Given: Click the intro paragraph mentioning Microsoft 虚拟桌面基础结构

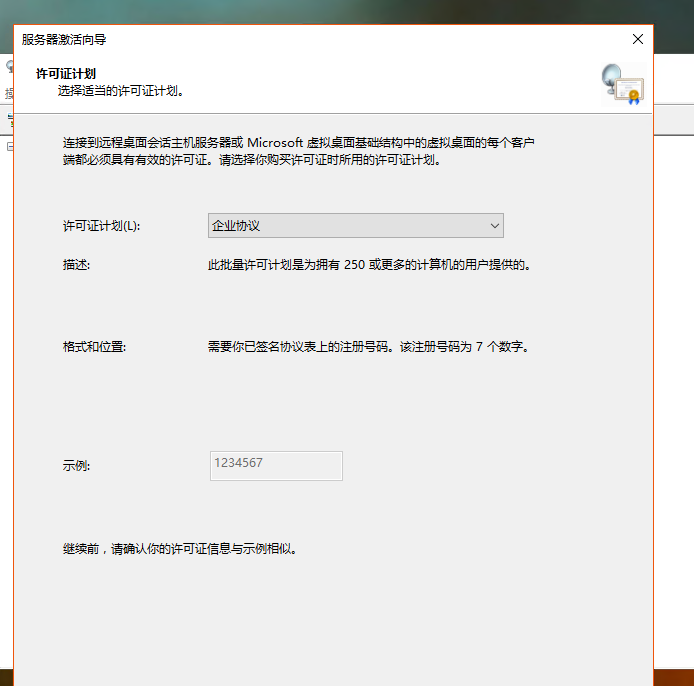Looking at the screenshot, I should pyautogui.click(x=298, y=151).
